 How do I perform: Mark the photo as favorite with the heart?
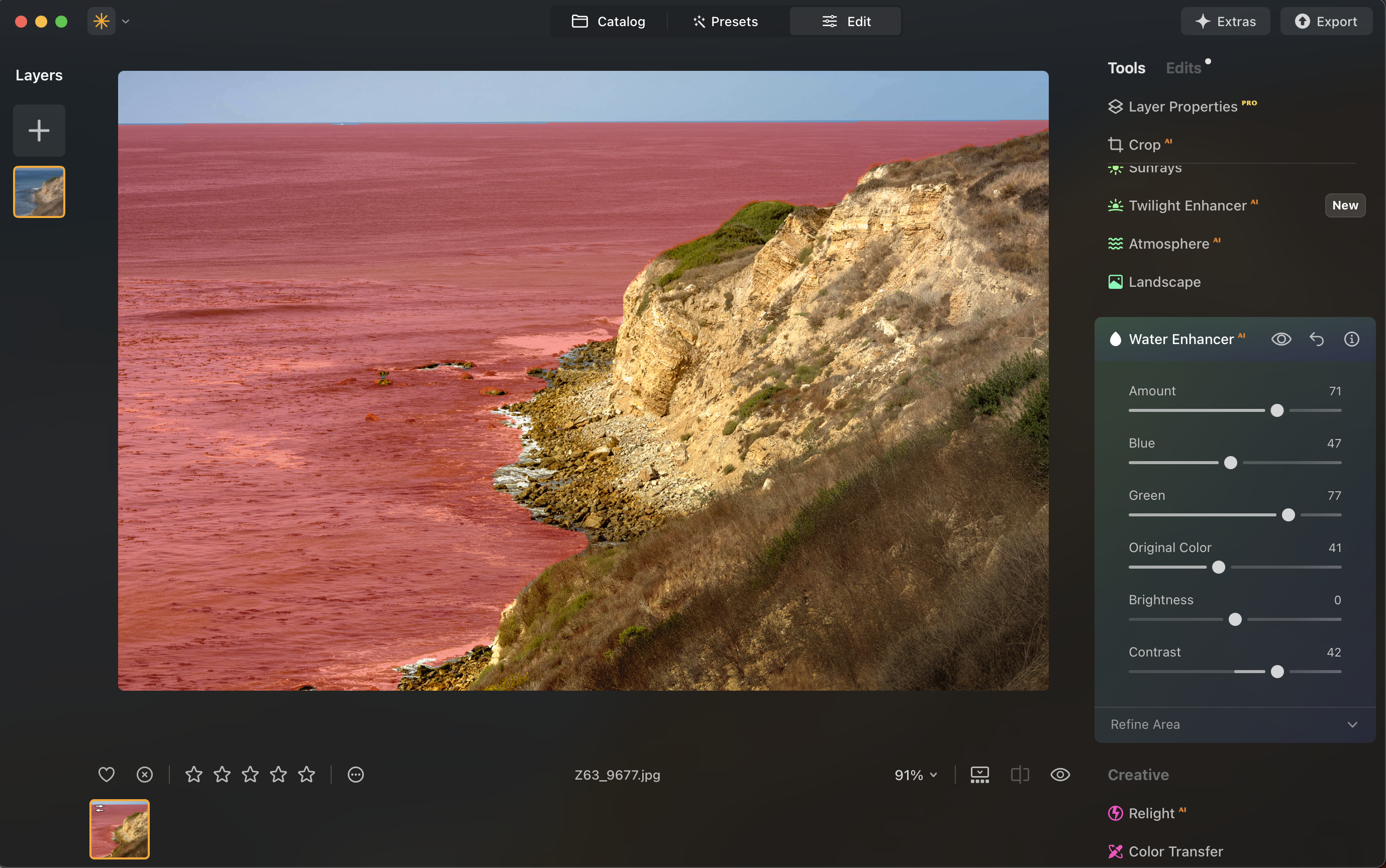(x=107, y=775)
